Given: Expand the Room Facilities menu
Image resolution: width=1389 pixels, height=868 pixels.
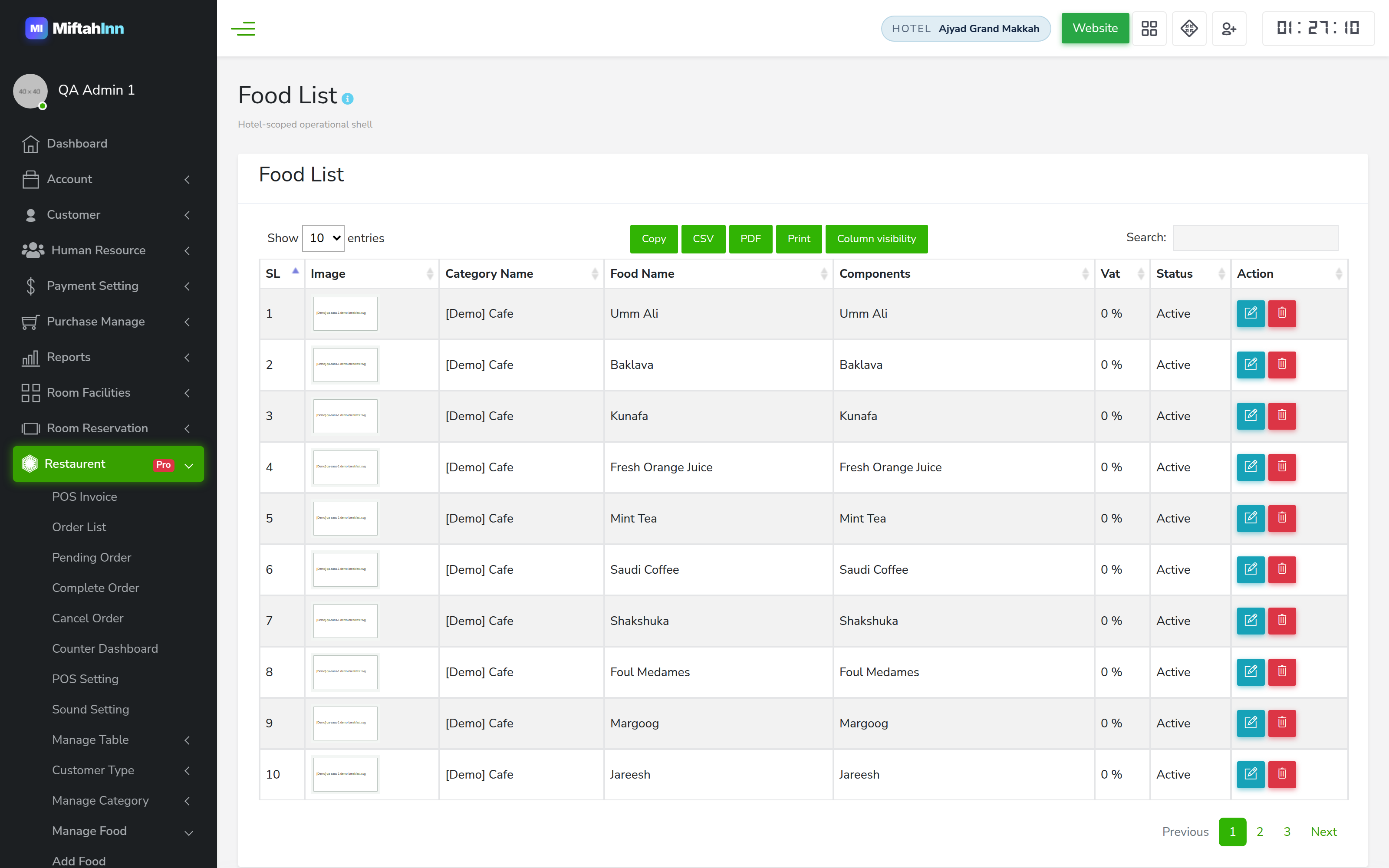Looking at the screenshot, I should click(x=108, y=393).
